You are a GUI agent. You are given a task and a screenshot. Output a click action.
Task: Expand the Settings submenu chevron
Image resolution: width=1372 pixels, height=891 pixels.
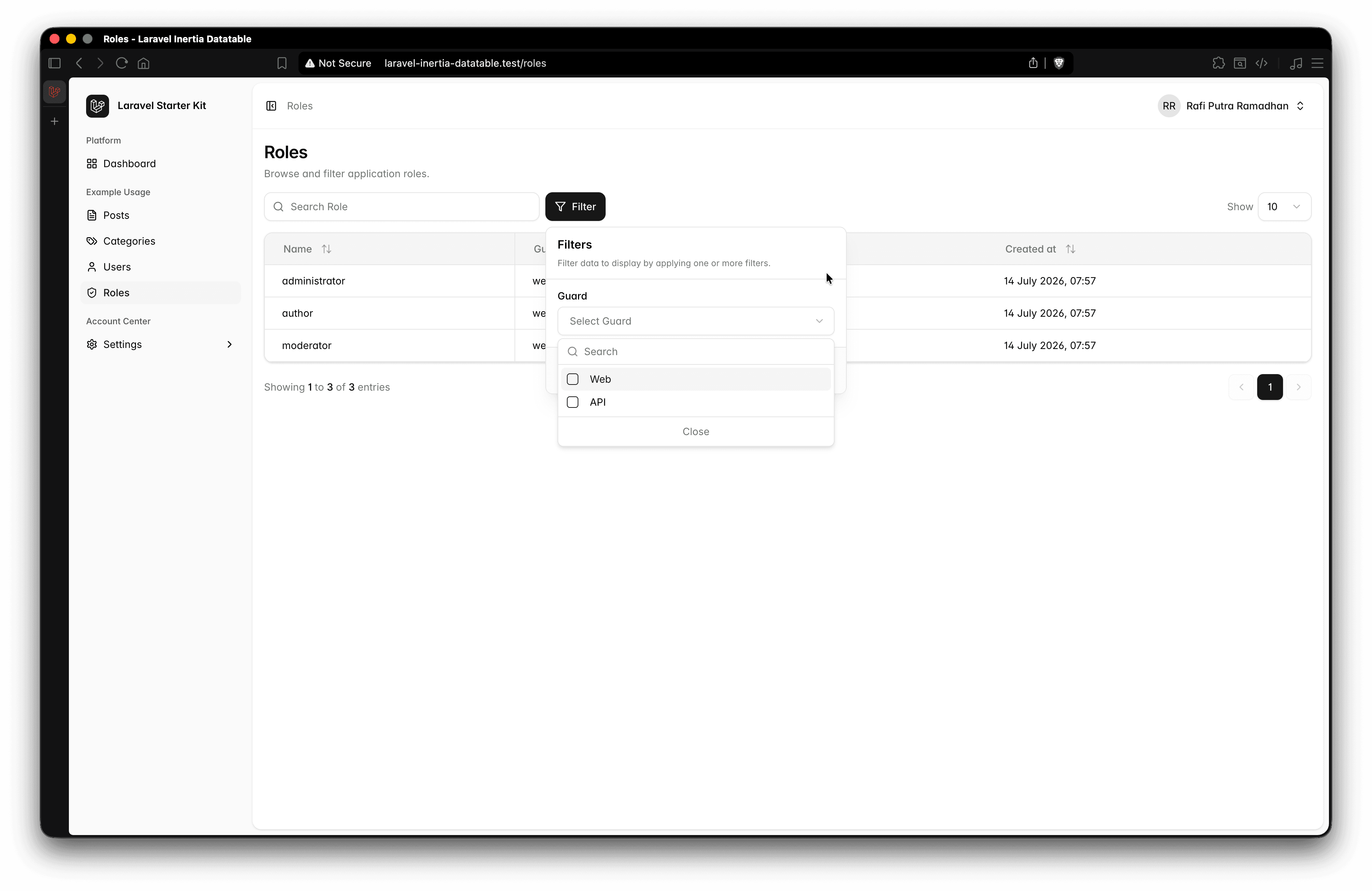click(229, 344)
